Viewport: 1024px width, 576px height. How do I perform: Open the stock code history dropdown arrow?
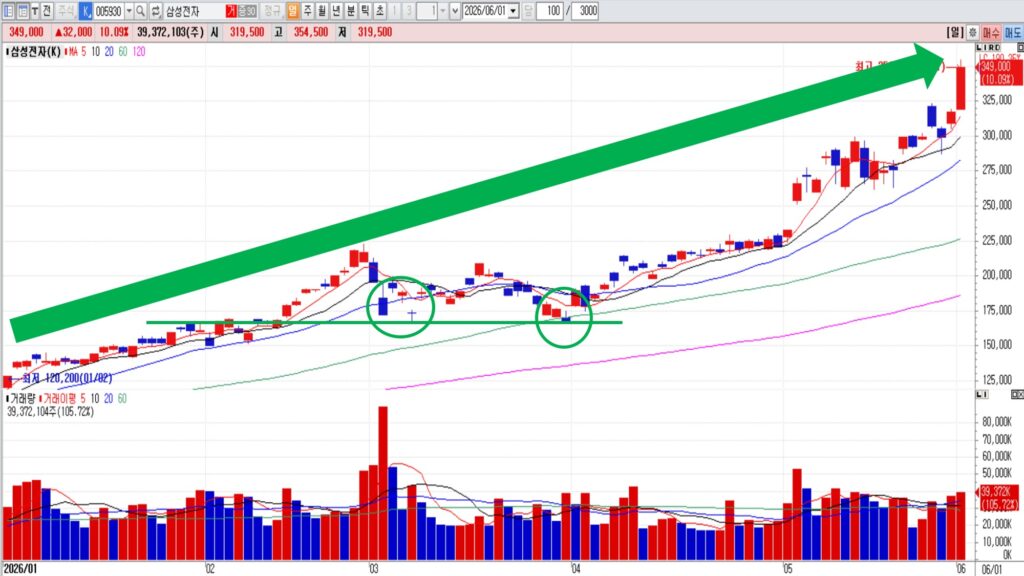[129, 11]
